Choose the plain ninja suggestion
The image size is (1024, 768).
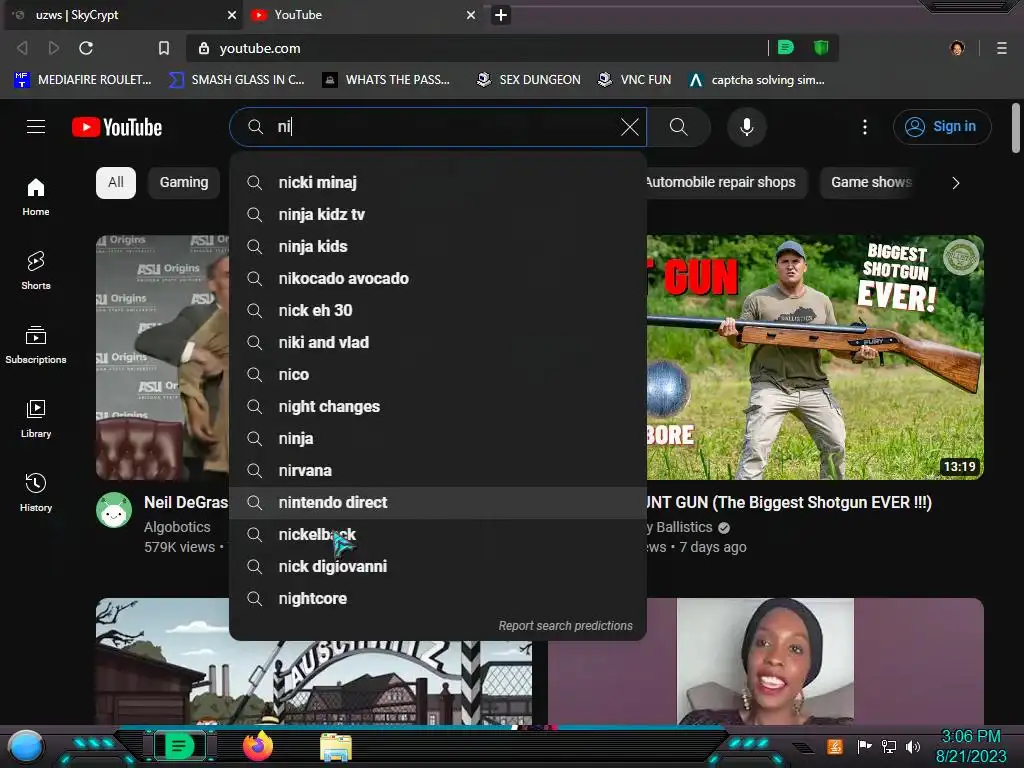click(438, 438)
